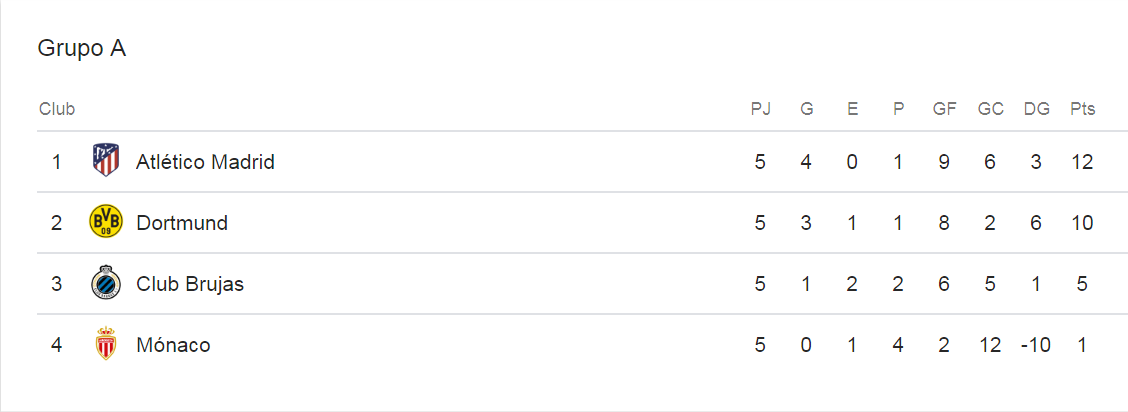Click the Club Brujas crest icon

click(x=105, y=284)
